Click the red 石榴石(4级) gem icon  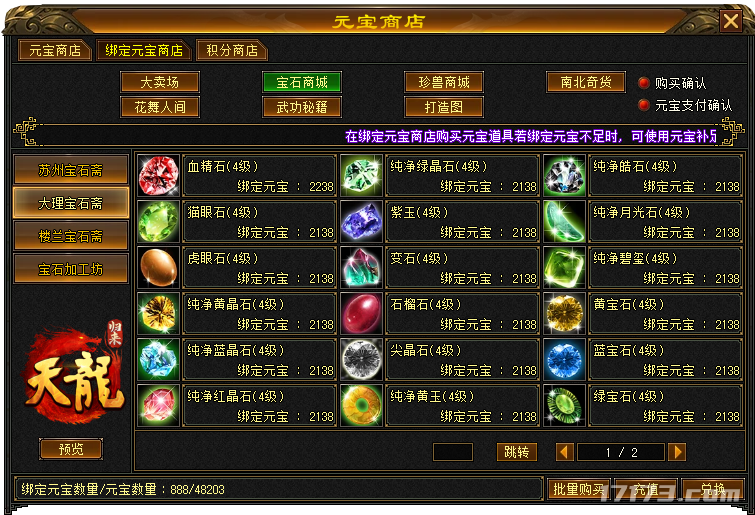click(362, 313)
